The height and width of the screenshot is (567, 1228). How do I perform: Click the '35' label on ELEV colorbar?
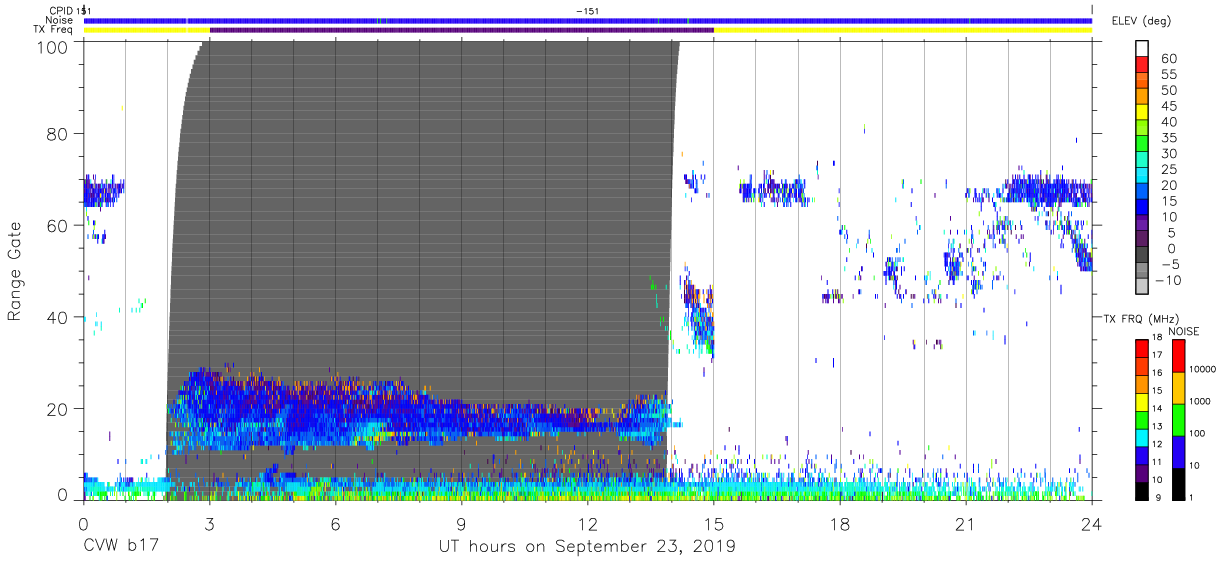coord(1168,138)
